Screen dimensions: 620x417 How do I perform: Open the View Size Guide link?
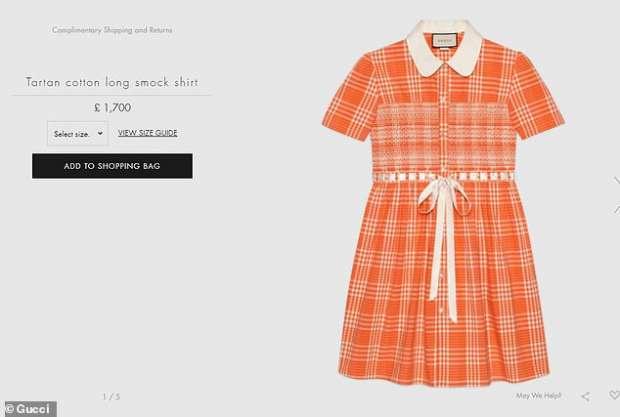coord(147,132)
